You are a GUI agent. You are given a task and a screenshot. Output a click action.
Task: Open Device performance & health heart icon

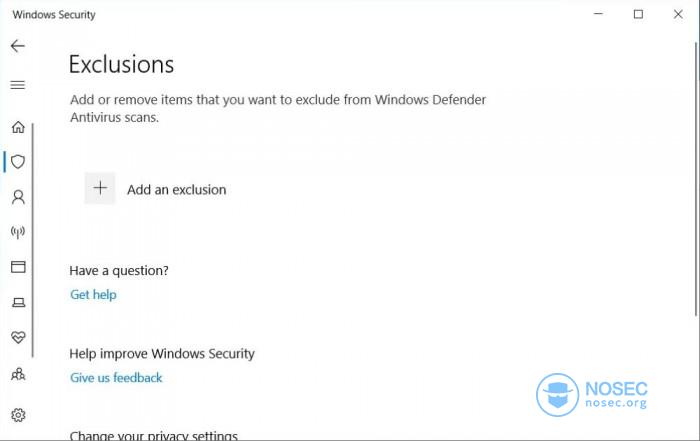click(18, 337)
